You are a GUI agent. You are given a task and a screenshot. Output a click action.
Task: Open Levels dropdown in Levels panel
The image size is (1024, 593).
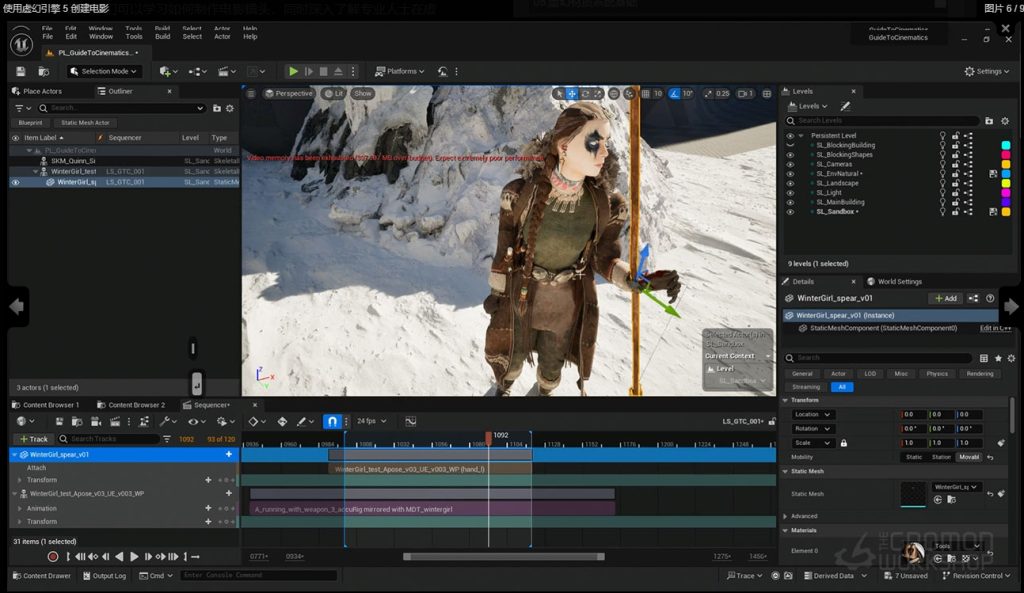point(808,106)
